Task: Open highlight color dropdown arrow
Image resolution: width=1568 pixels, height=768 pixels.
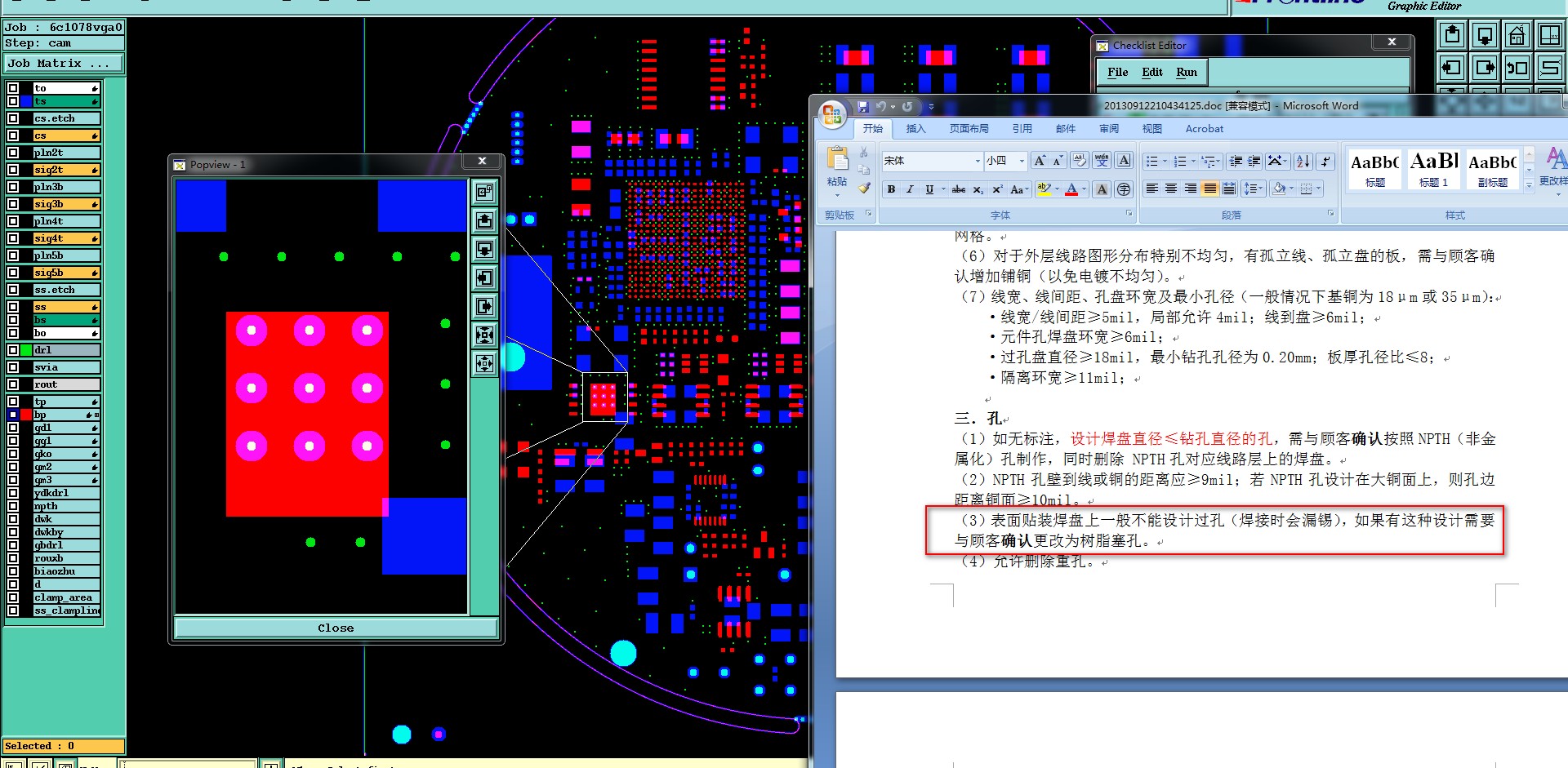Action: pyautogui.click(x=1057, y=189)
